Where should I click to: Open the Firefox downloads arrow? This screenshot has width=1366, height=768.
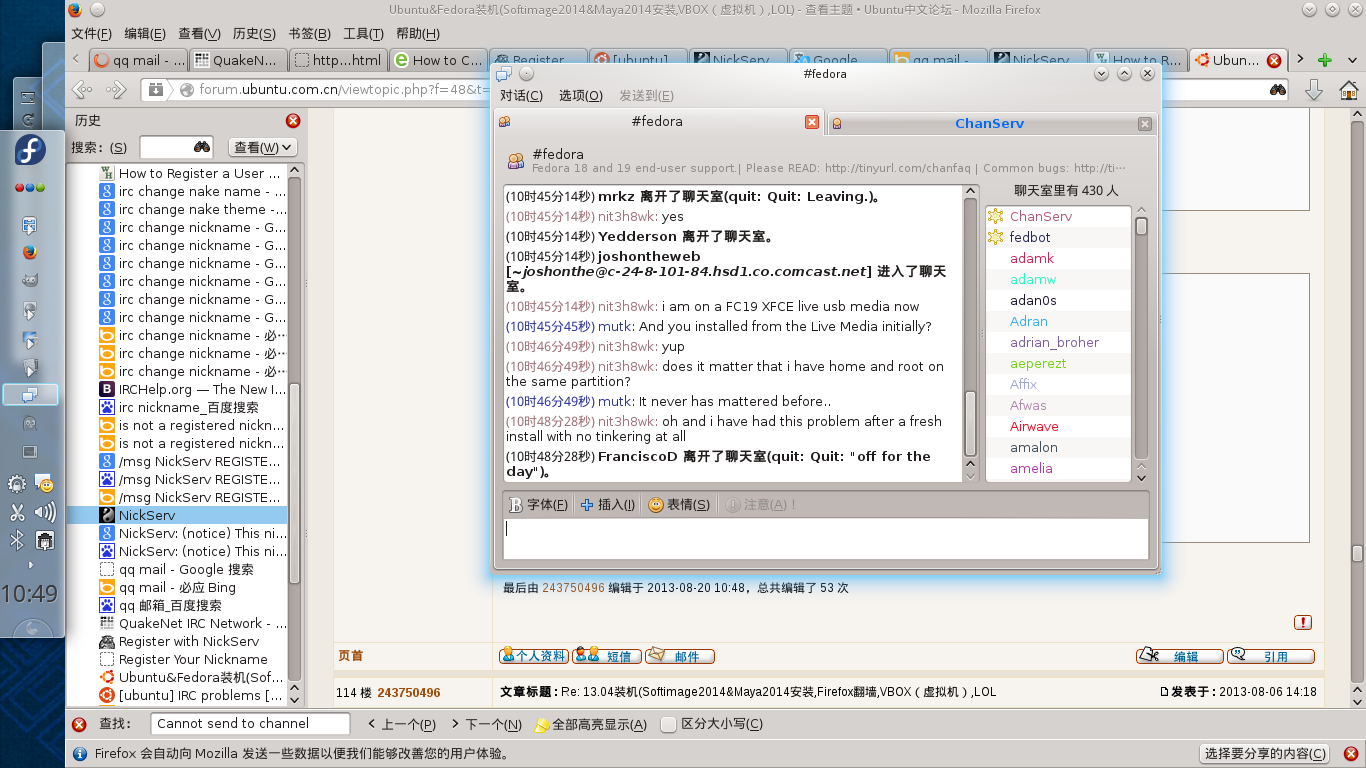tap(1314, 91)
